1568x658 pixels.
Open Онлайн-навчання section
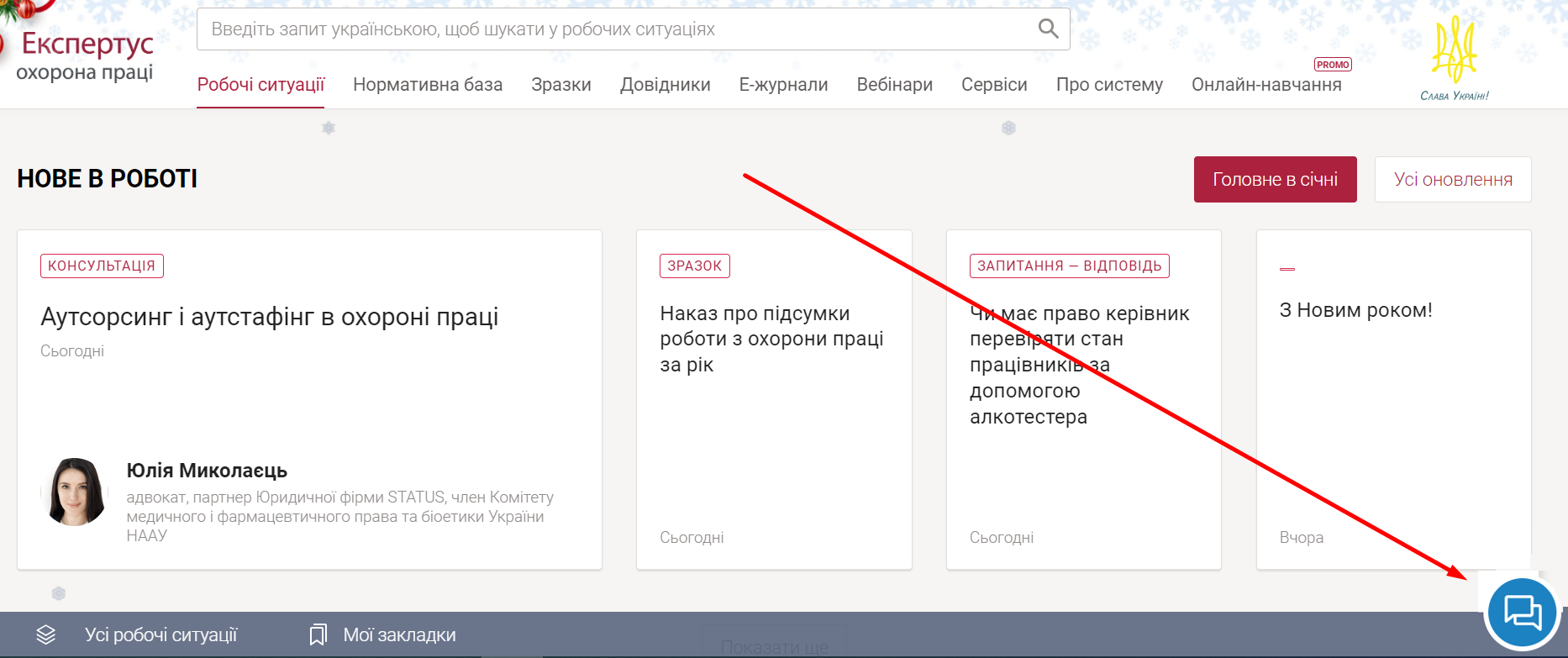click(1266, 85)
